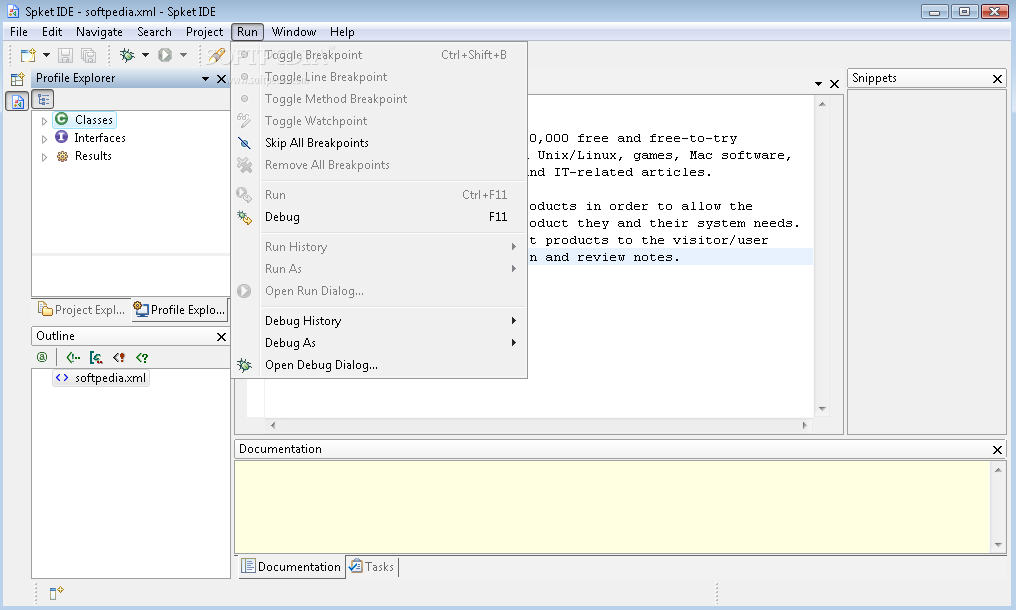Click the editor horizontal scrollbar right arrow

coord(804,425)
